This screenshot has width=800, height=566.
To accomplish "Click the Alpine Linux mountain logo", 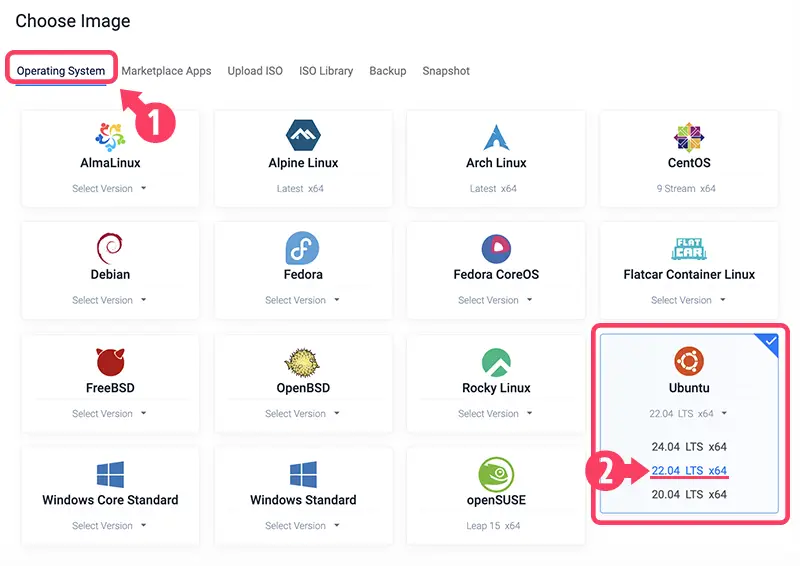I will click(303, 135).
